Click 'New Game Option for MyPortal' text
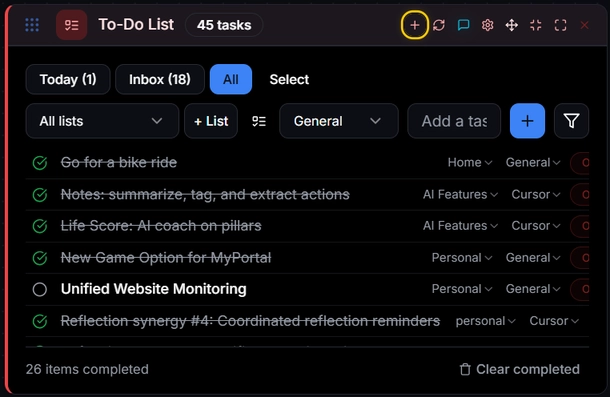This screenshot has width=610, height=397. [166, 258]
